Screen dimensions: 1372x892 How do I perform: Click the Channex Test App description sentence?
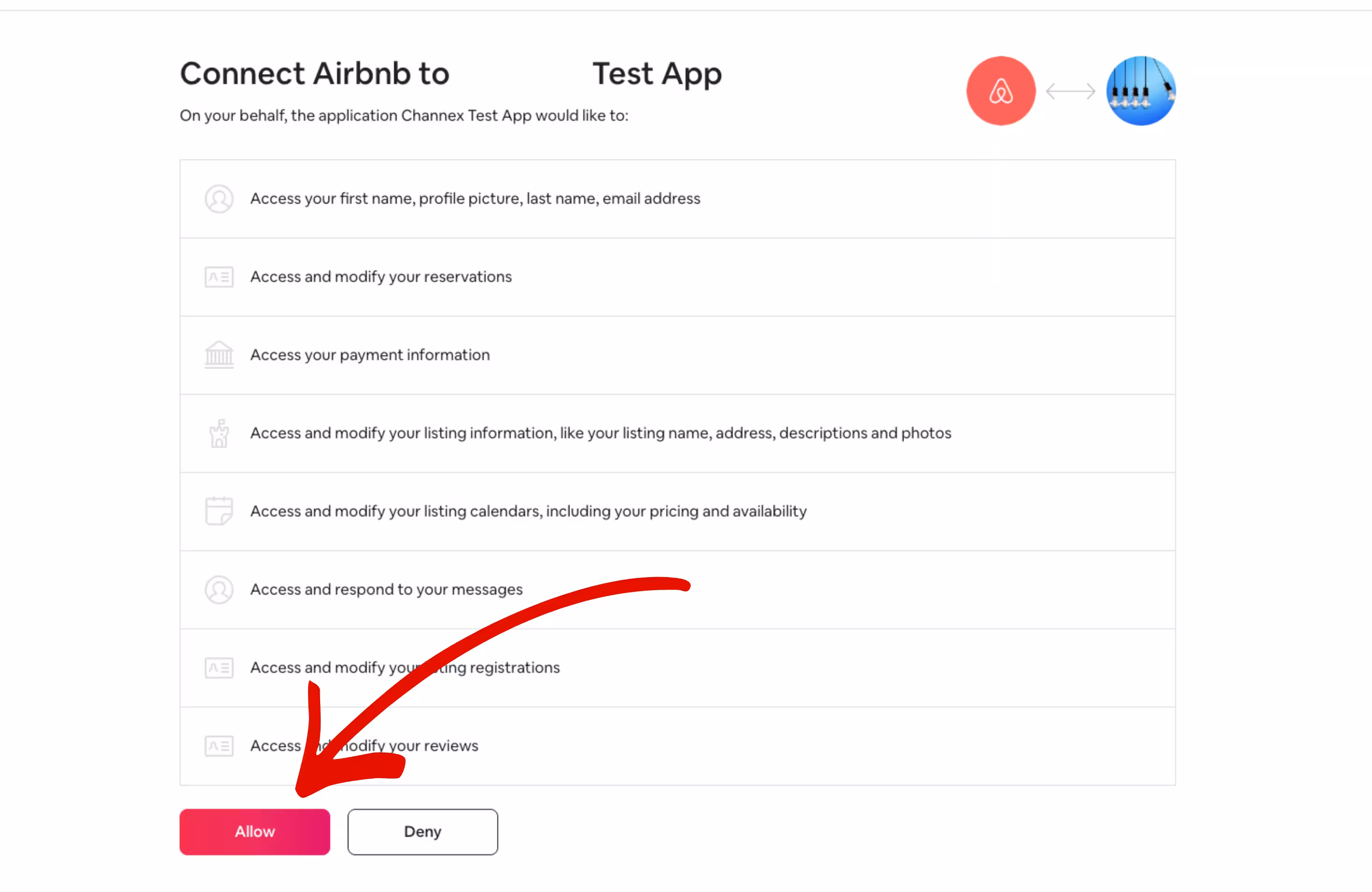[404, 115]
